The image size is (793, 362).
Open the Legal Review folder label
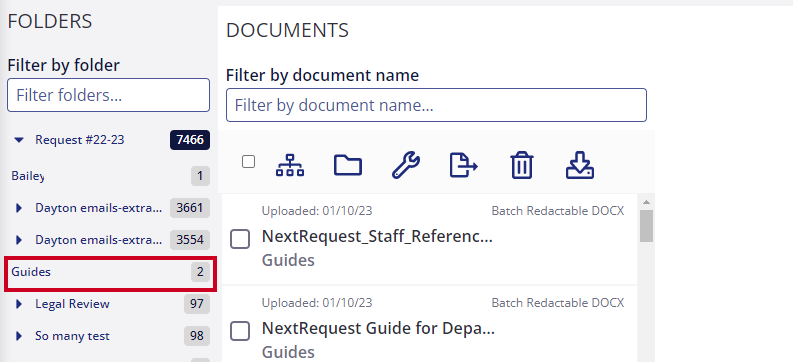72,304
